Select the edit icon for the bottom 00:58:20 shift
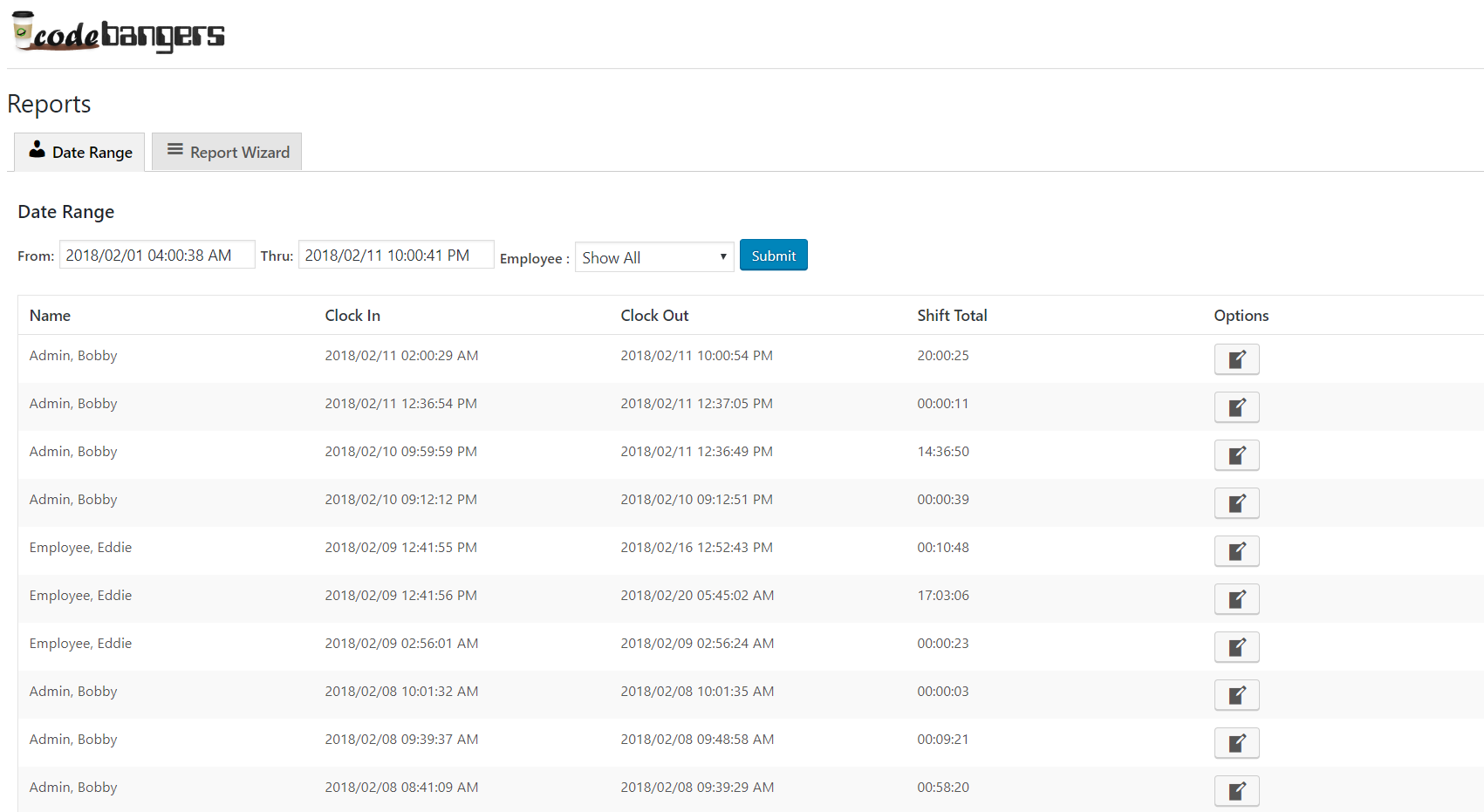The width and height of the screenshot is (1484, 812). tap(1236, 790)
